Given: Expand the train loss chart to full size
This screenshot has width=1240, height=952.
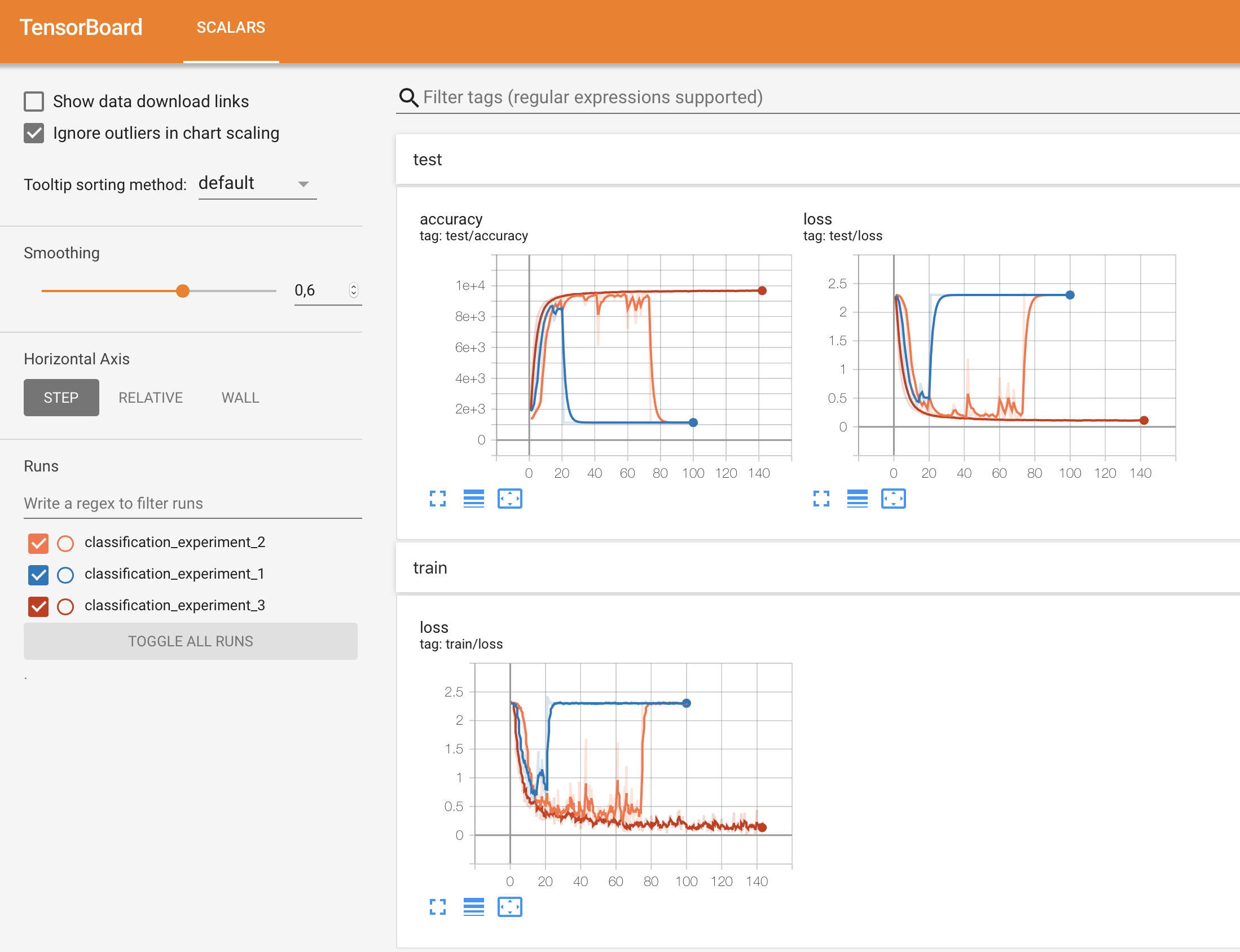Looking at the screenshot, I should coord(438,907).
